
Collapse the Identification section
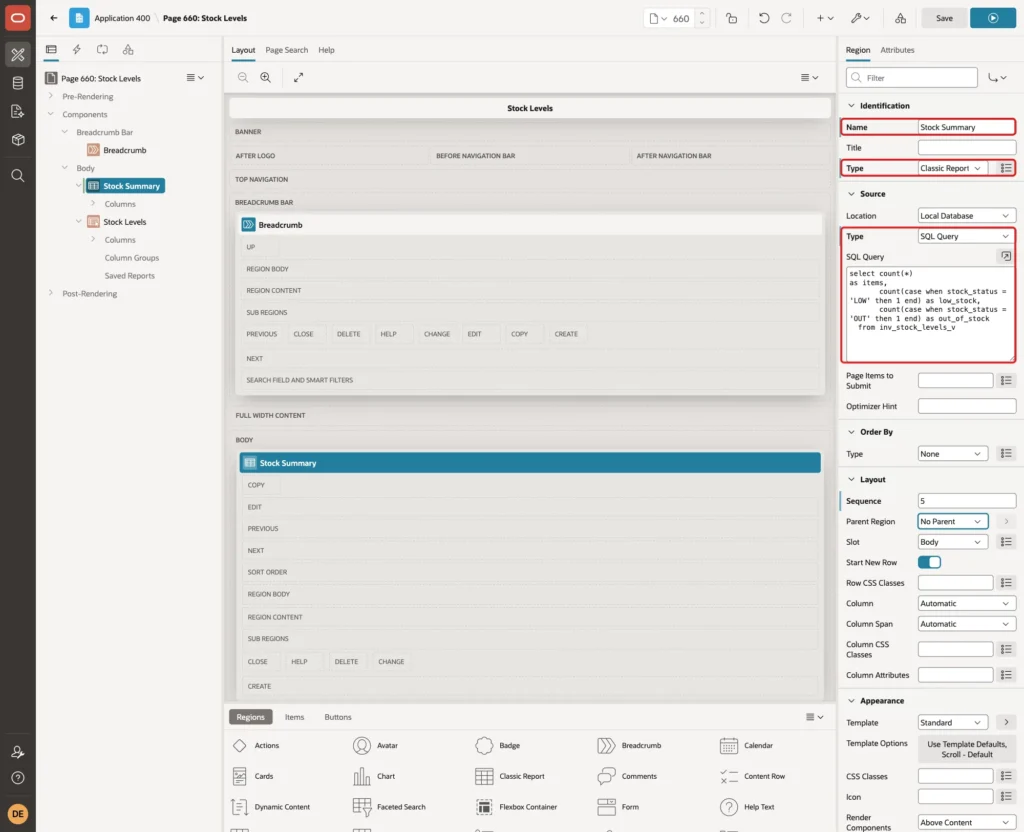(851, 106)
